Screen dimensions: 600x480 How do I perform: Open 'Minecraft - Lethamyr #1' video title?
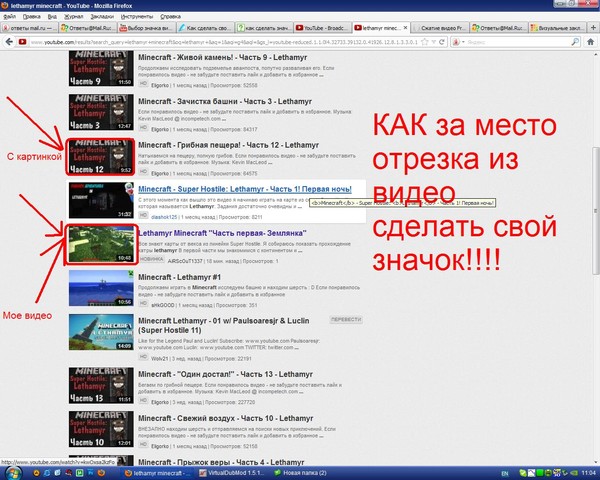(x=179, y=277)
